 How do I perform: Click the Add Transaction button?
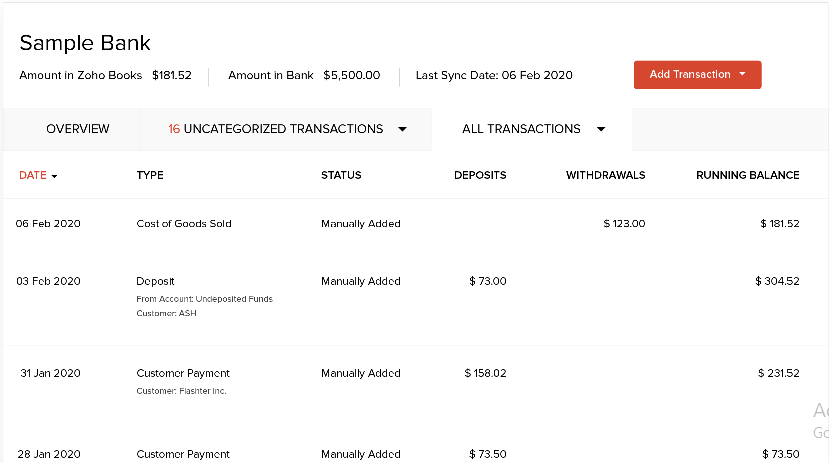[690, 75]
